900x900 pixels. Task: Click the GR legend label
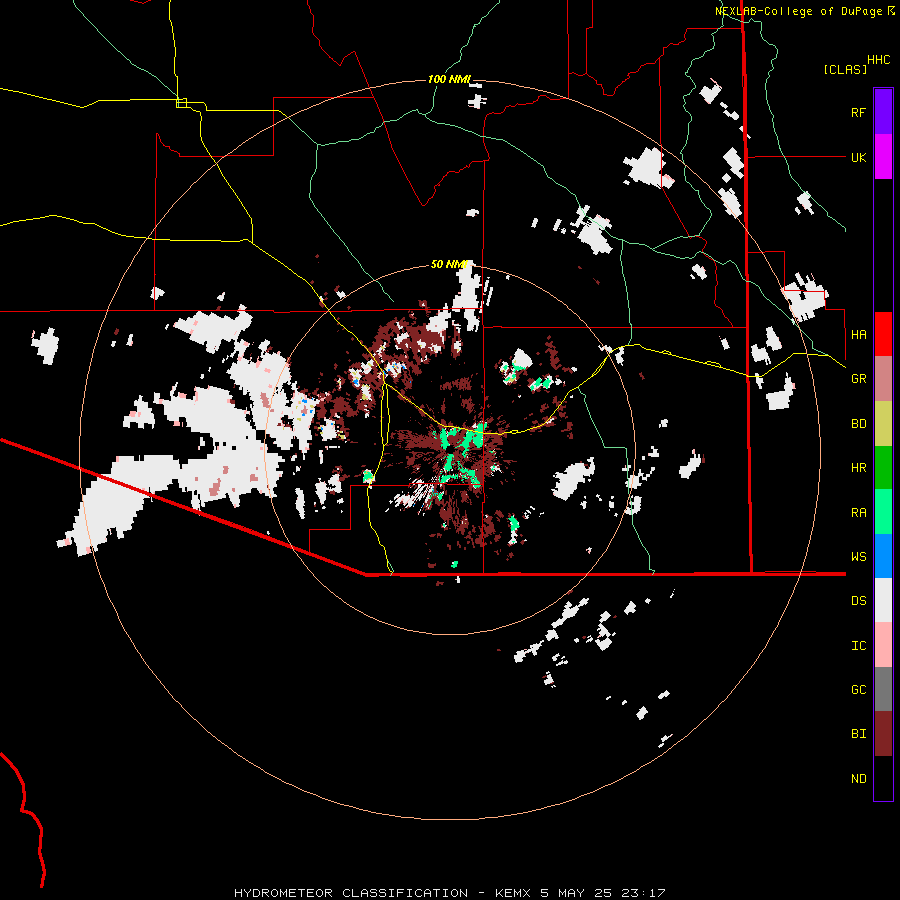(858, 379)
